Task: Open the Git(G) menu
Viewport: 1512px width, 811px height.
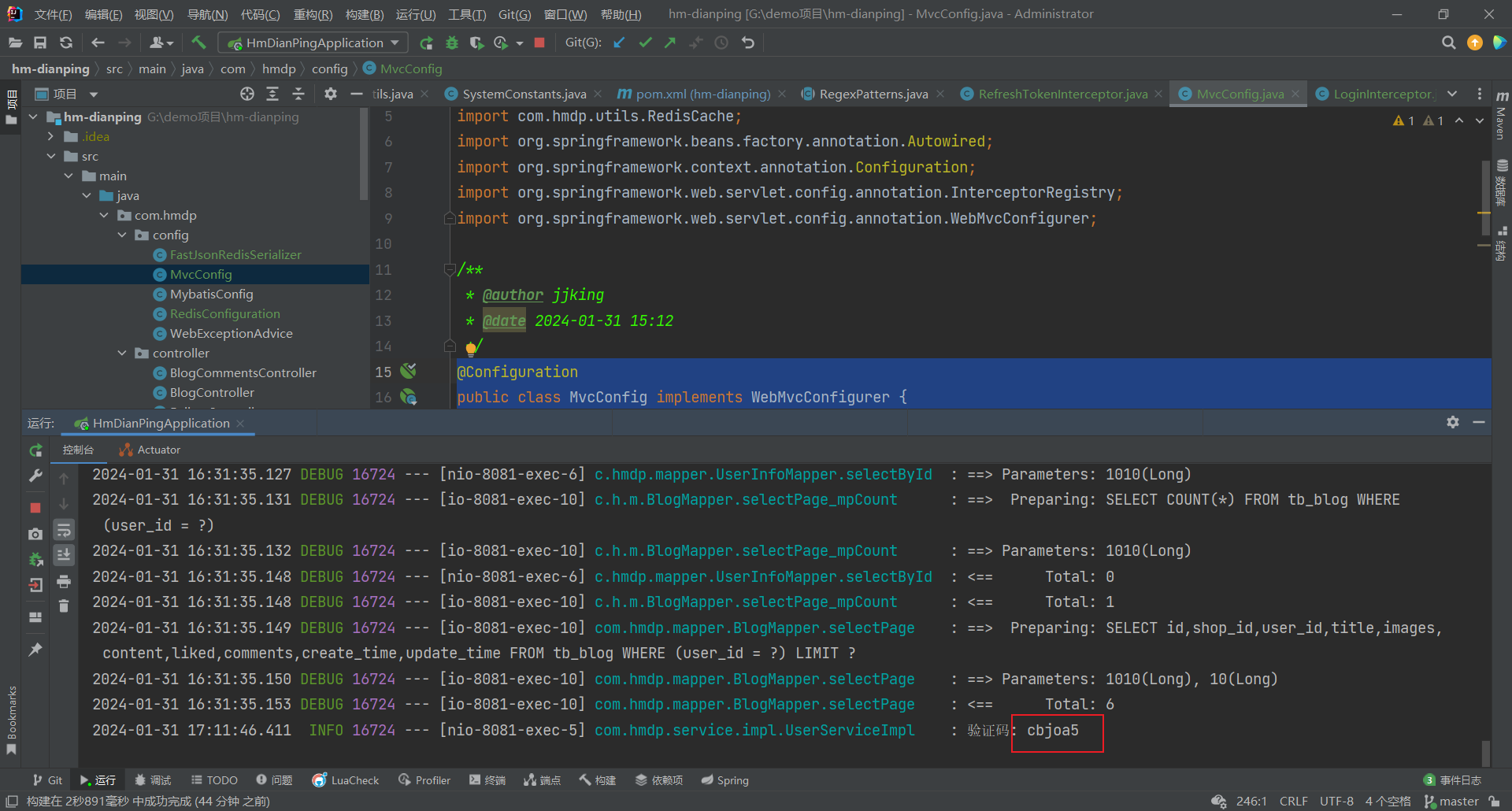Action: pos(514,14)
